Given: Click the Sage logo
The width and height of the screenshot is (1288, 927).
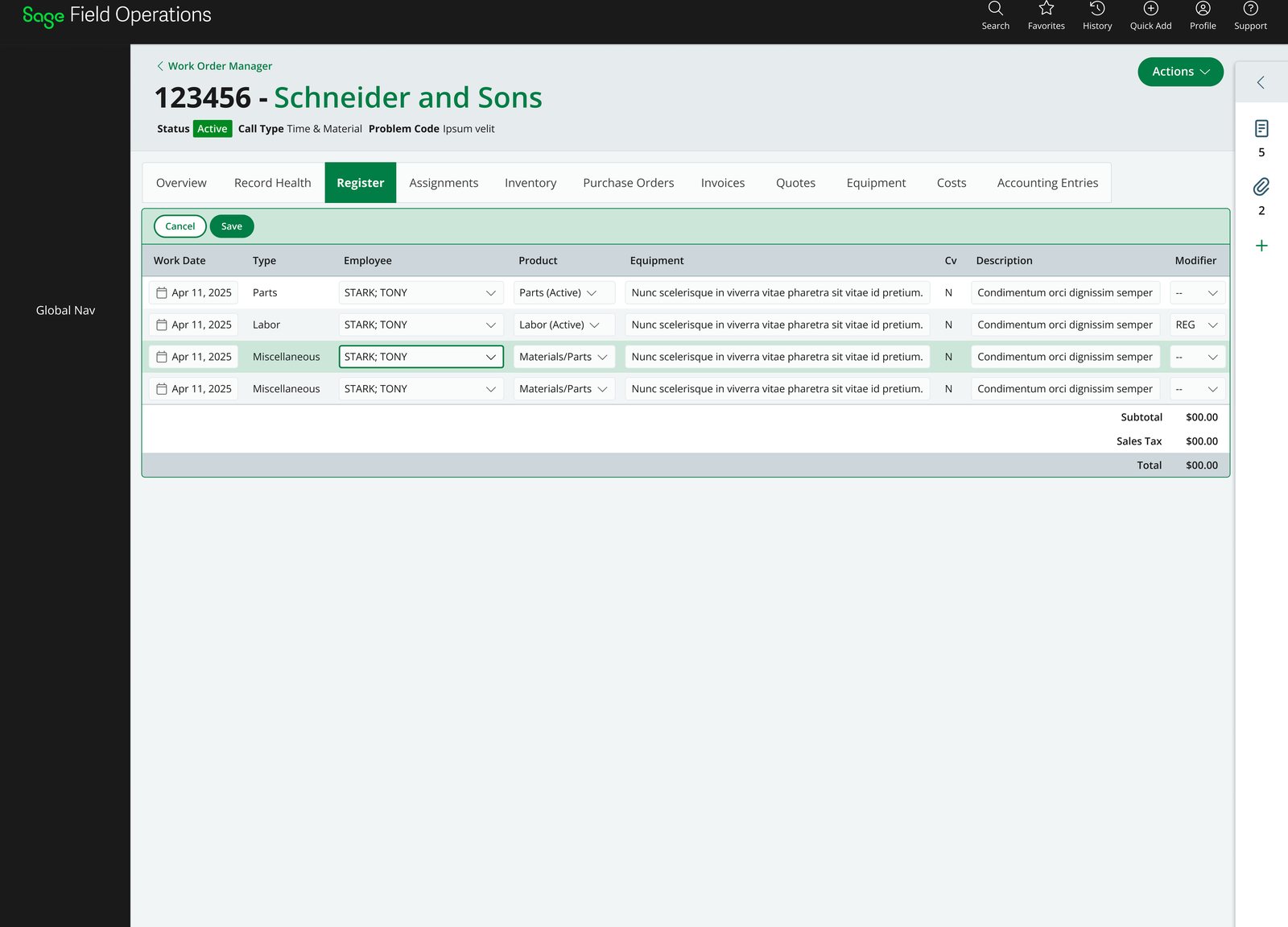Looking at the screenshot, I should click(x=43, y=16).
